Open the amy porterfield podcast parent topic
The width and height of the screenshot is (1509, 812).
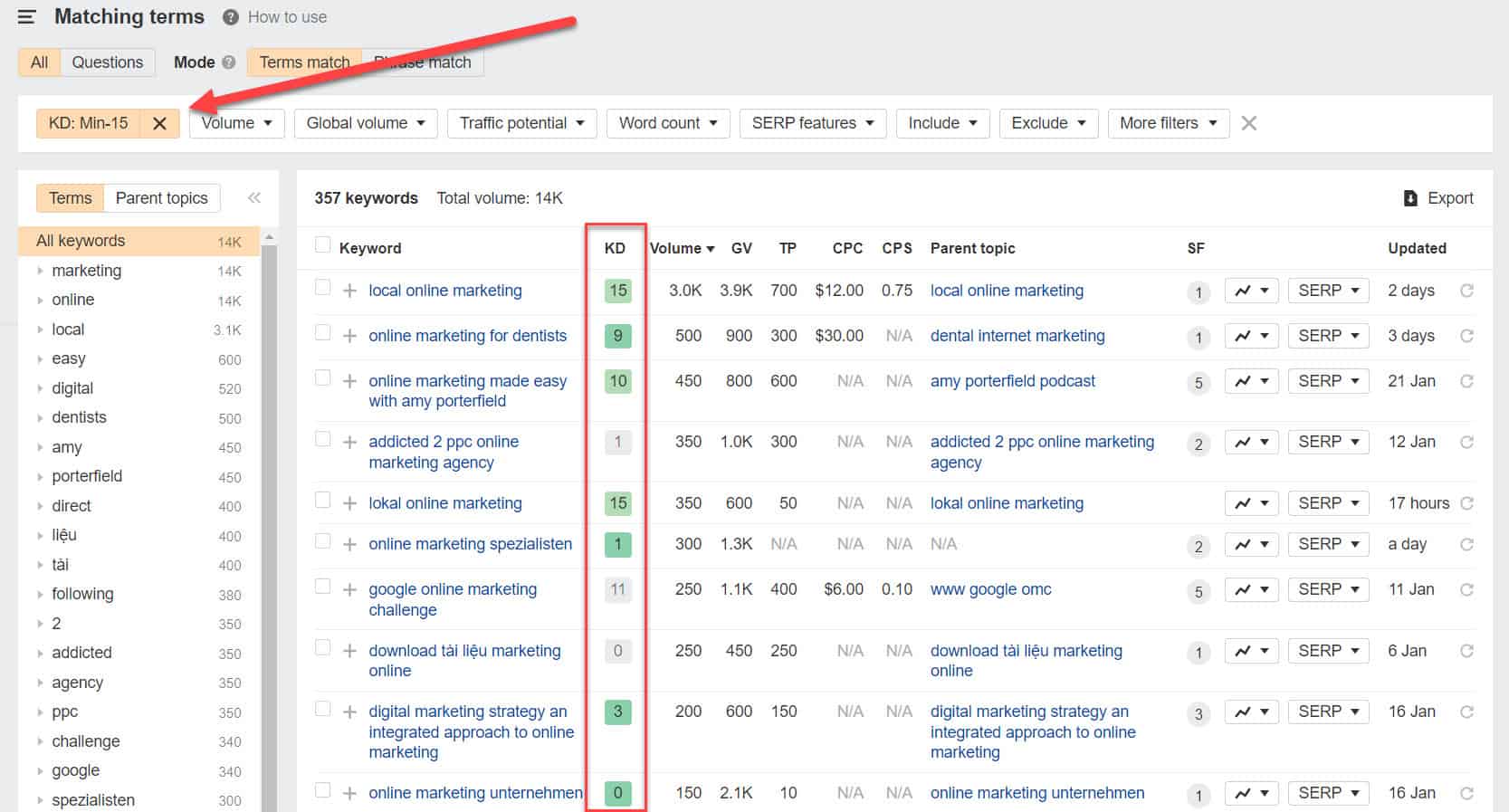1013,381
